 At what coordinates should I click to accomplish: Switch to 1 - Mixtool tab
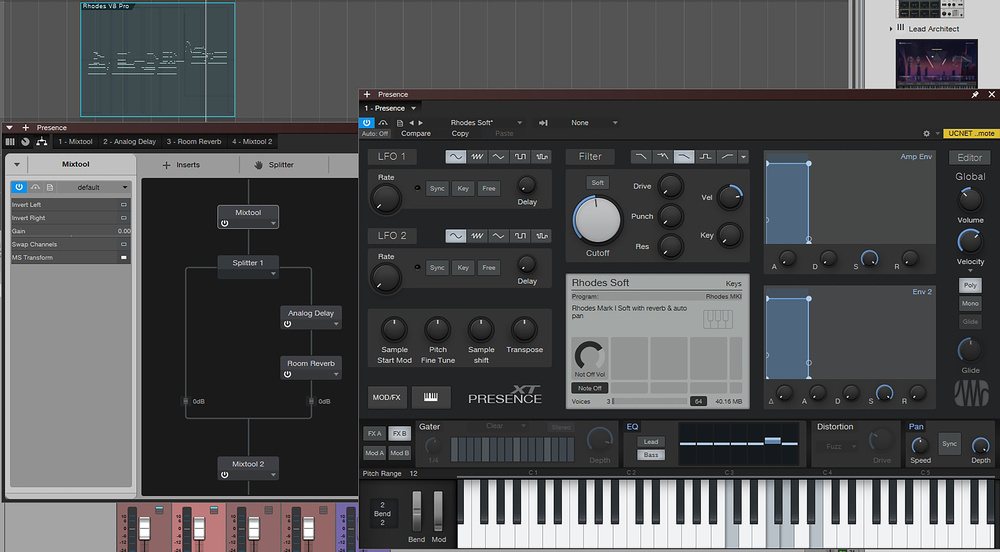click(x=75, y=142)
